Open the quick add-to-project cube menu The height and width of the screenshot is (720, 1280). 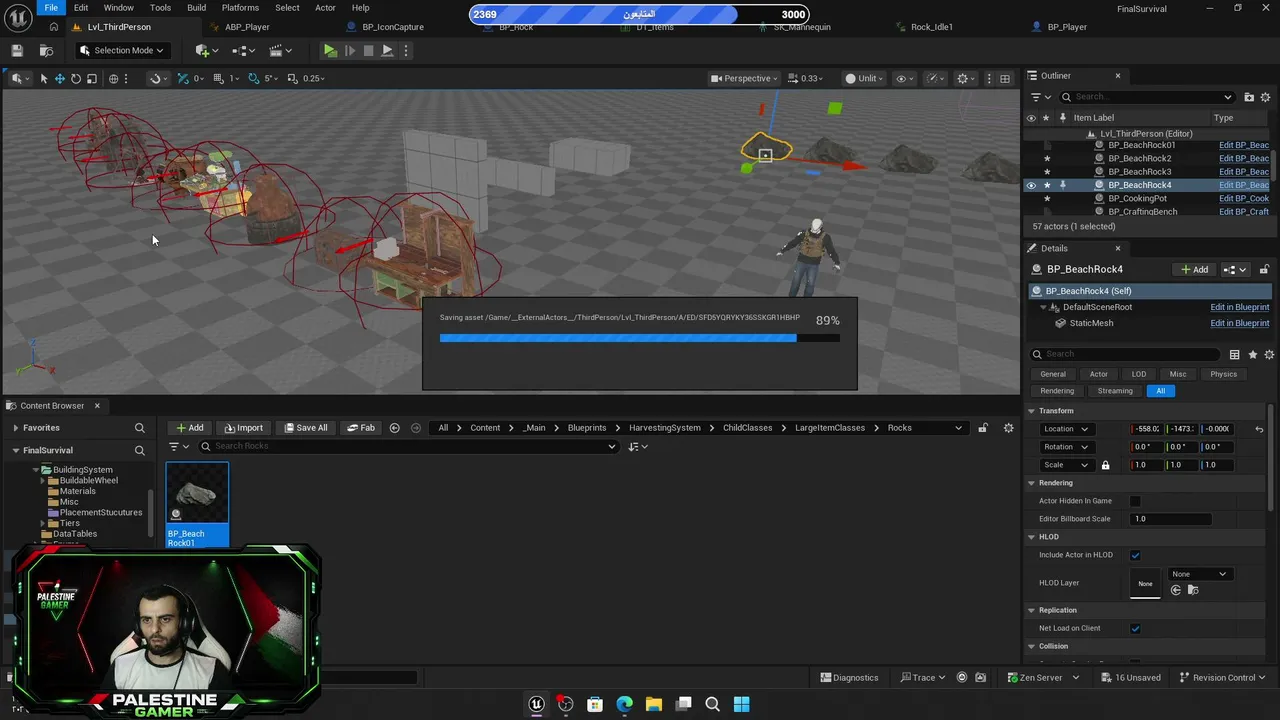click(x=206, y=50)
